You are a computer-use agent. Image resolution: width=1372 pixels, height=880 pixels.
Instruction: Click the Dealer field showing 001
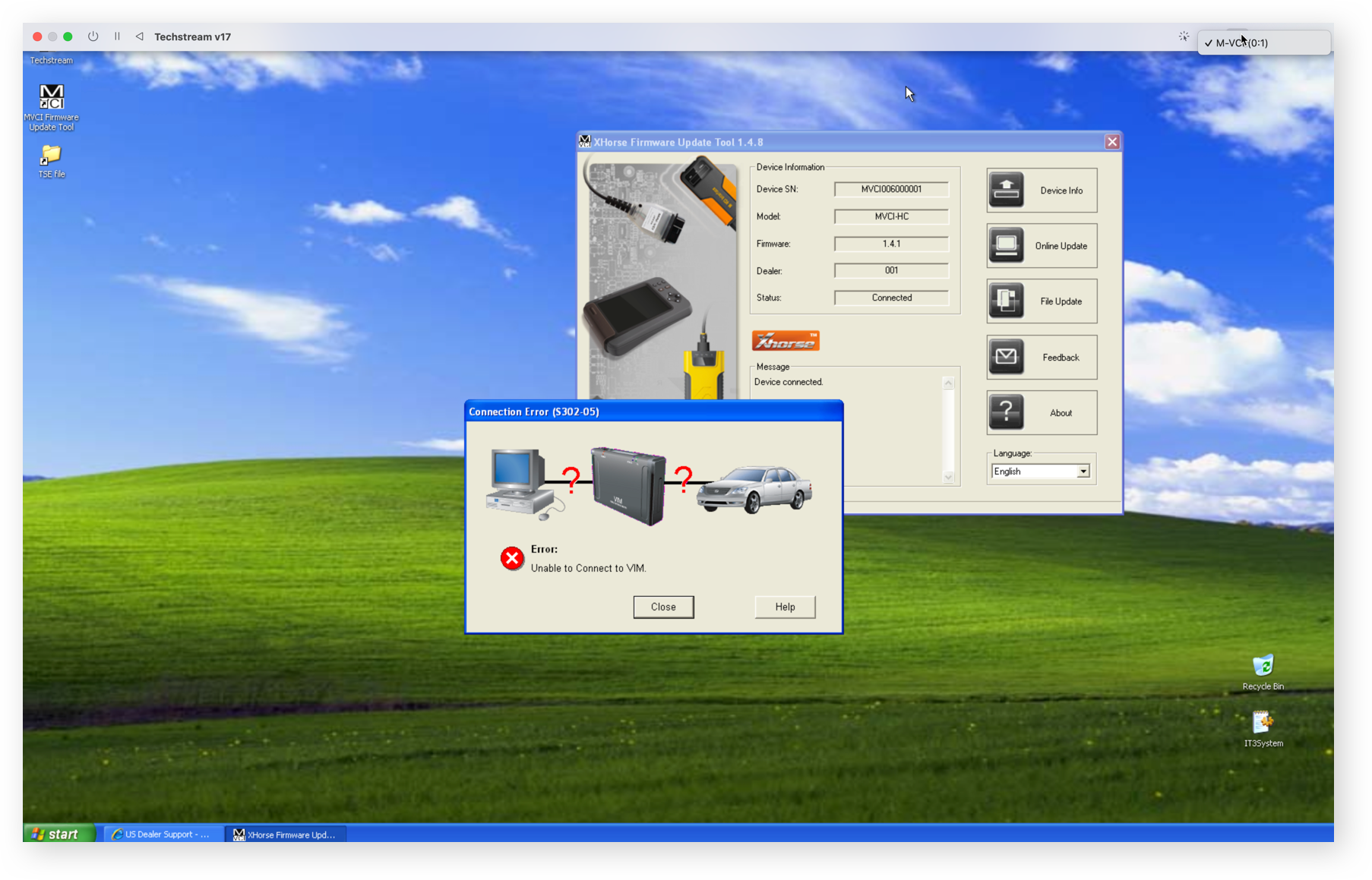click(x=891, y=270)
